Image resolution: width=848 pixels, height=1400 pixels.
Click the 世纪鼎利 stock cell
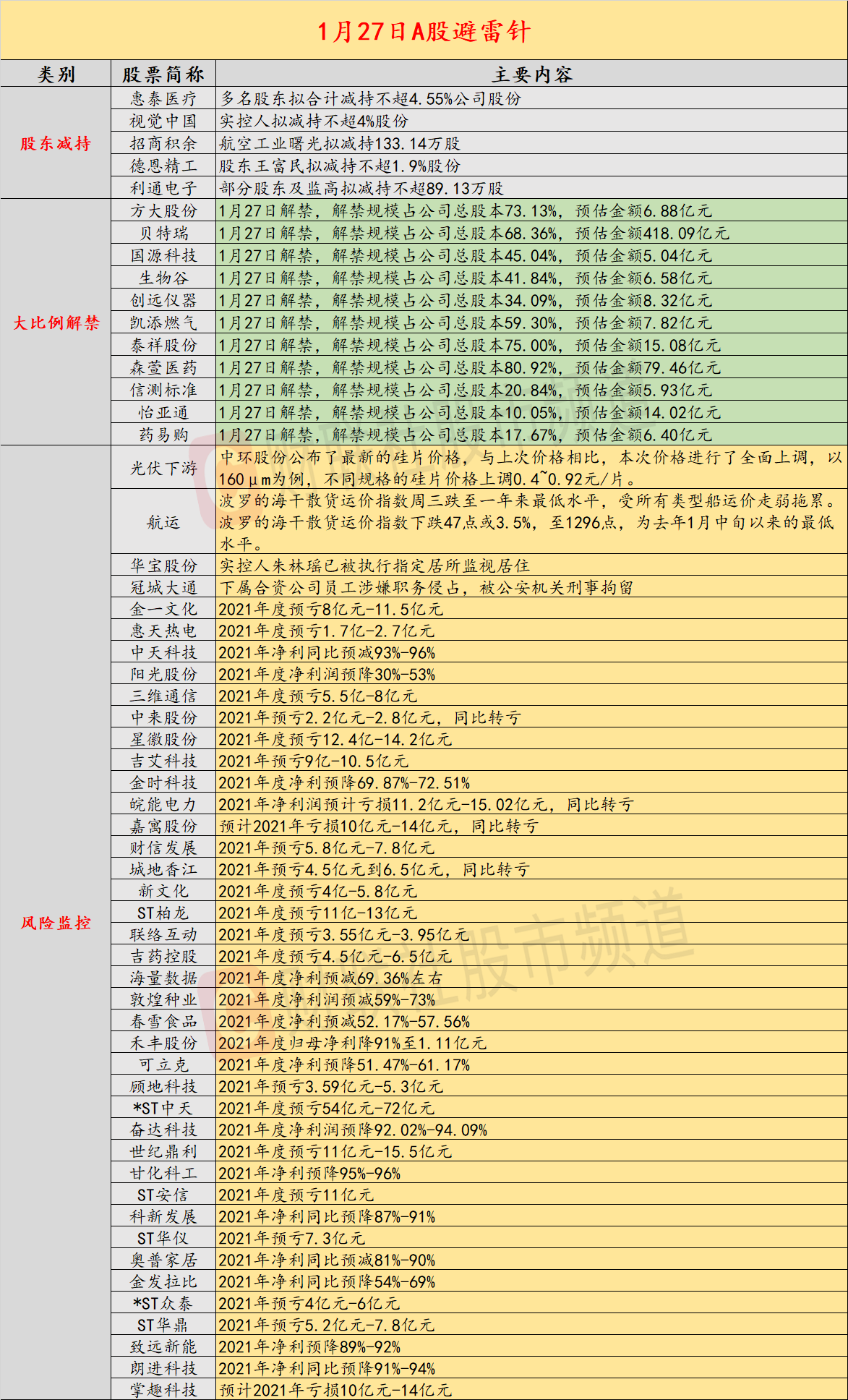click(x=163, y=1151)
